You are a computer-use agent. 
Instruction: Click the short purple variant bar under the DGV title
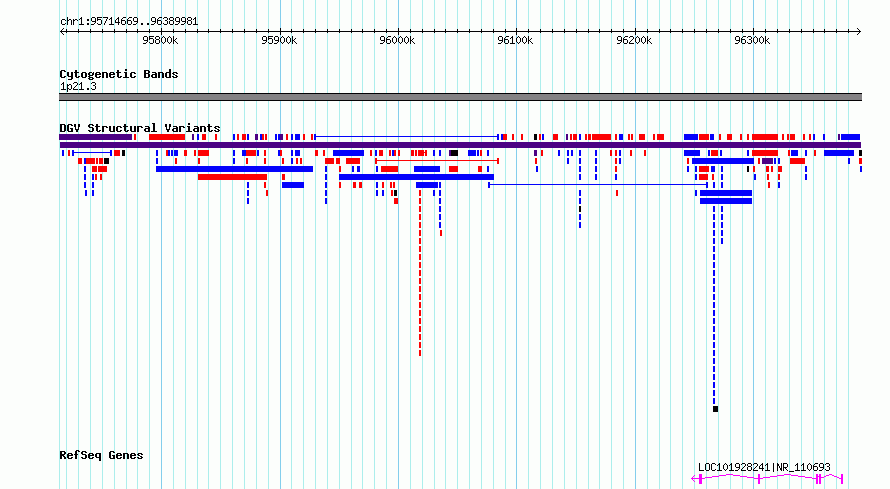pyautogui.click(x=95, y=137)
